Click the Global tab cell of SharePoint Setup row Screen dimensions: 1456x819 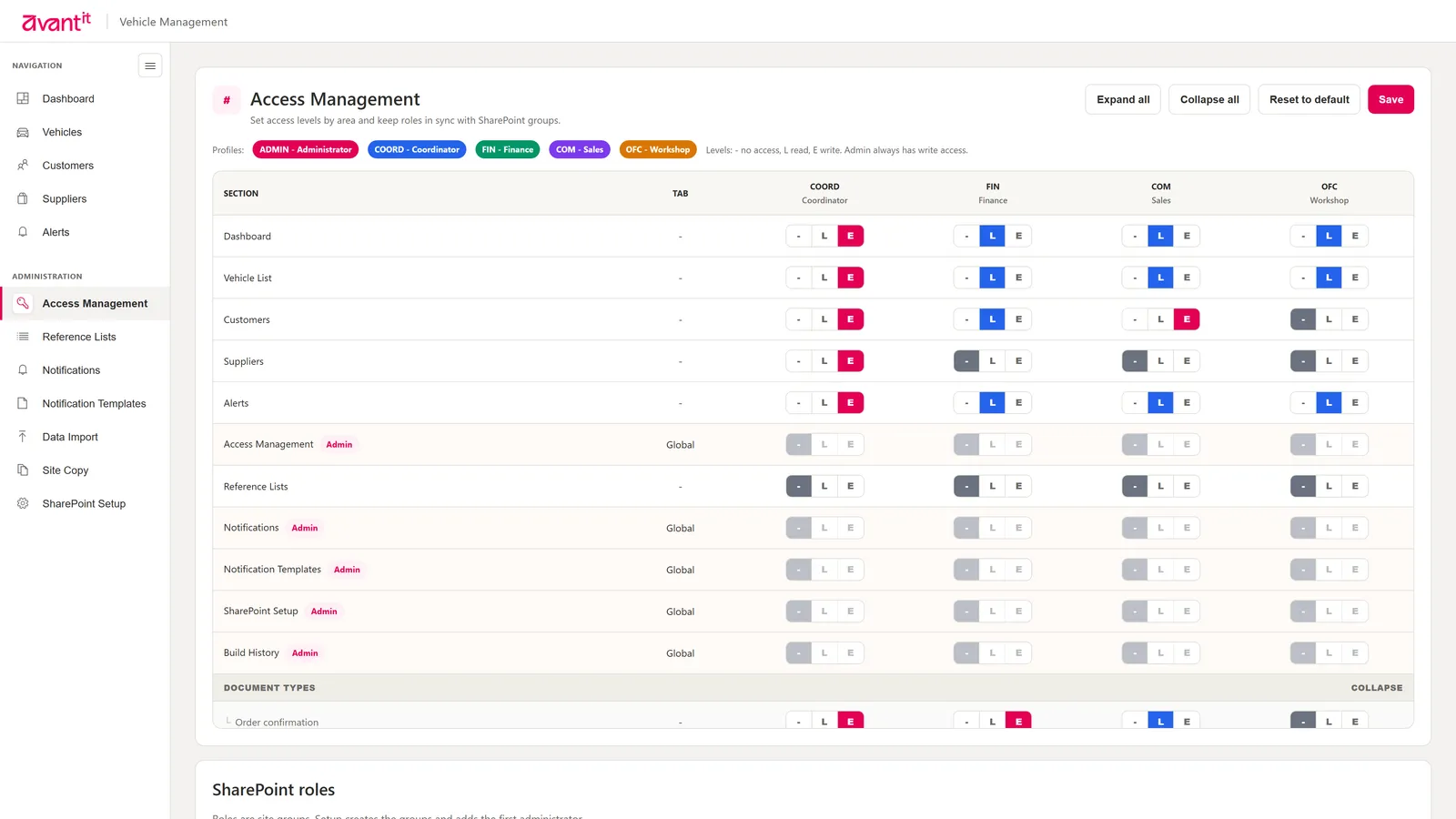(x=680, y=612)
